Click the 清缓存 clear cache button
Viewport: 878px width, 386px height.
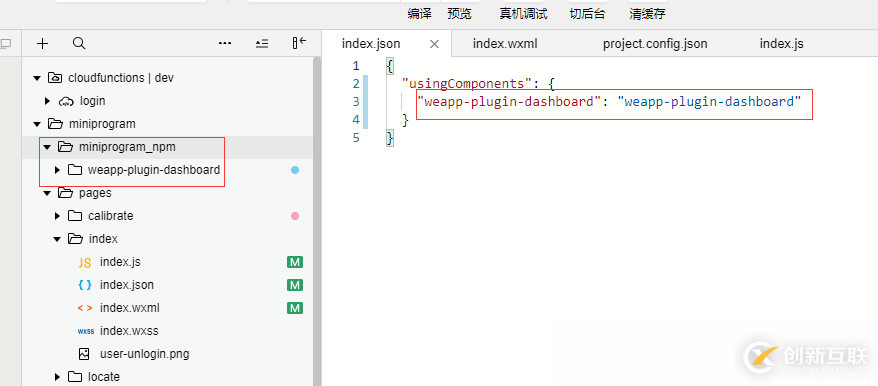point(647,14)
